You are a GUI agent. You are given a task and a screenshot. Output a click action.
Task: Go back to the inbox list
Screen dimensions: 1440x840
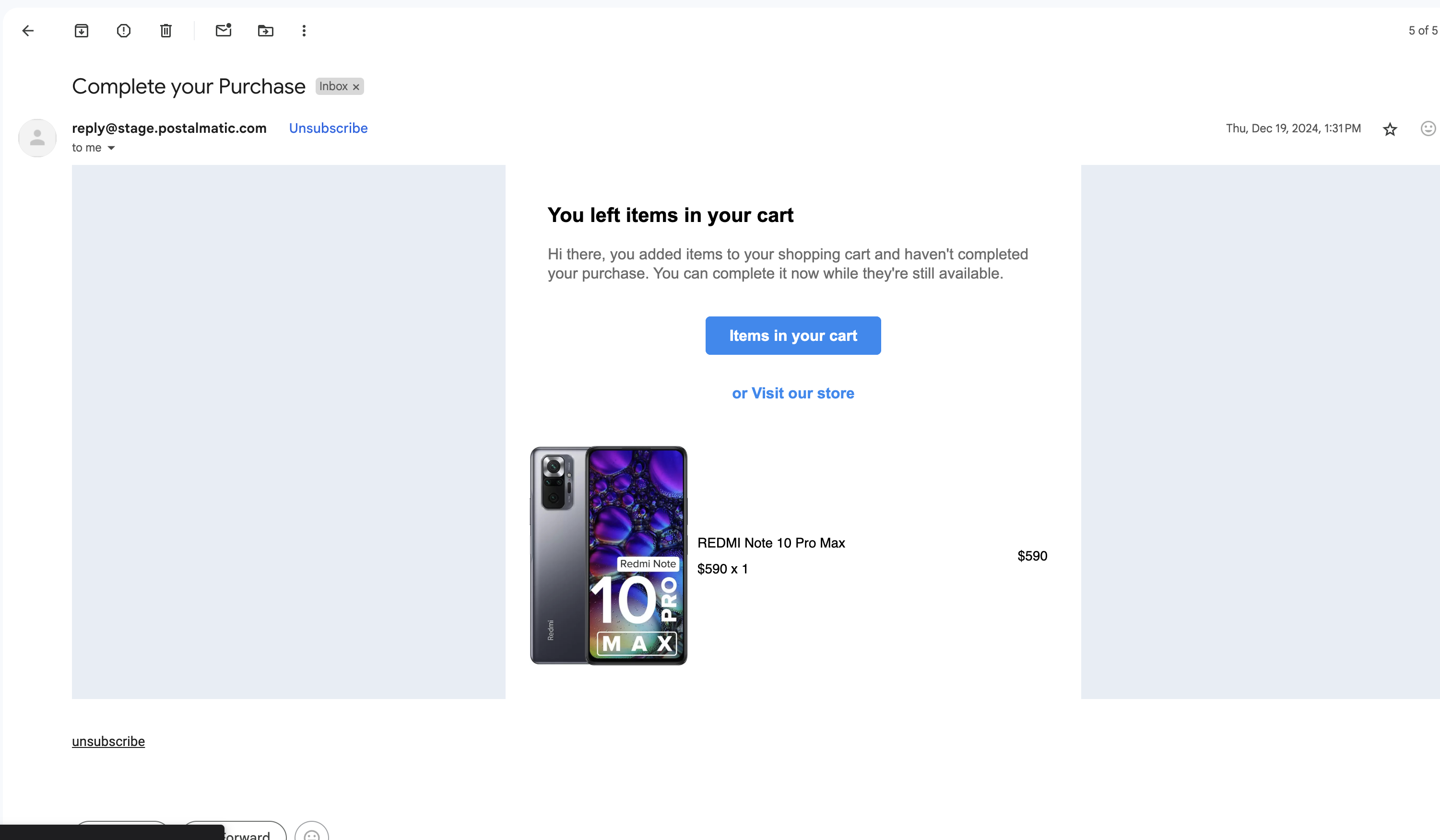[28, 31]
